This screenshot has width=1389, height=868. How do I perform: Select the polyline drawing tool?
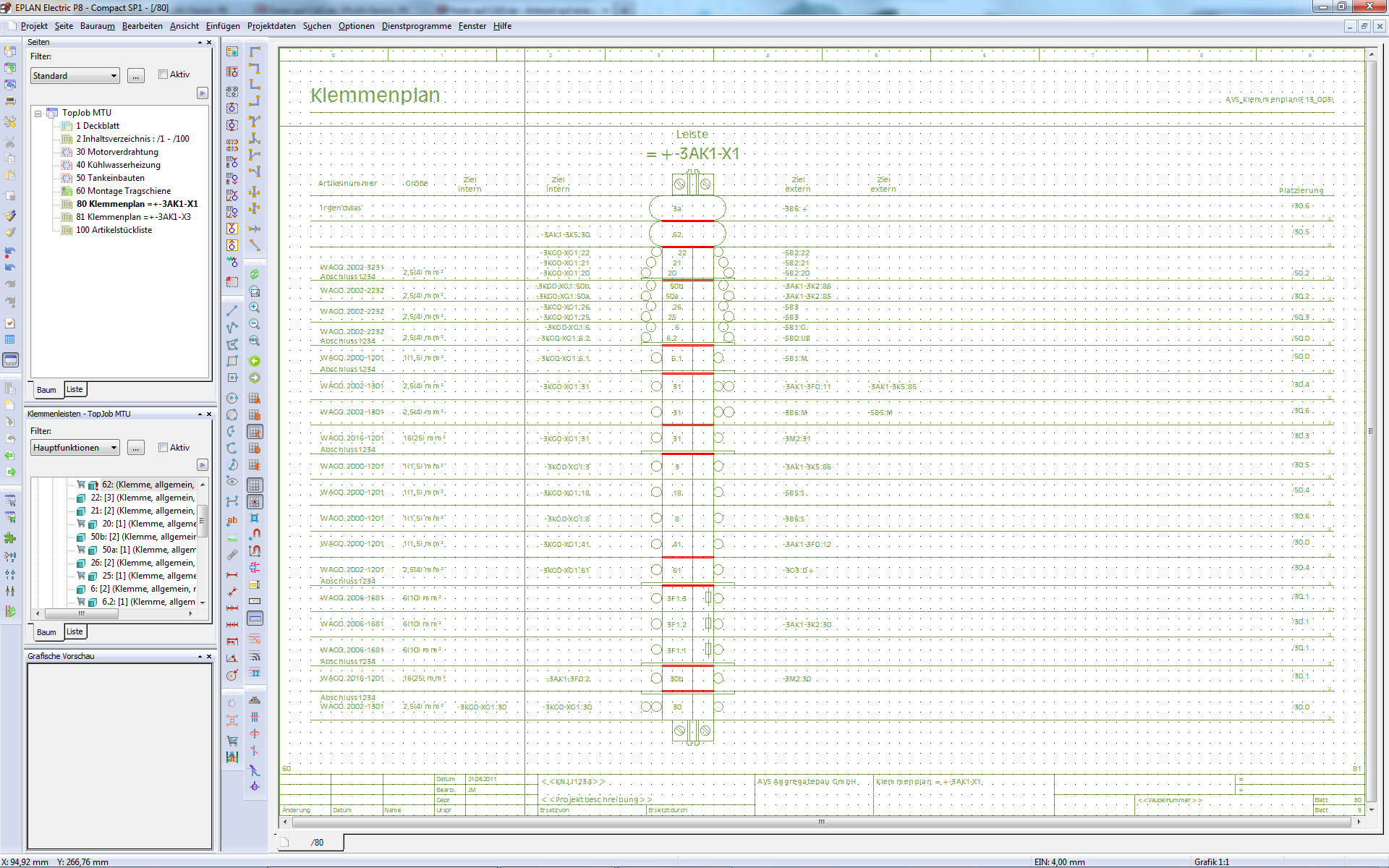pos(232,327)
